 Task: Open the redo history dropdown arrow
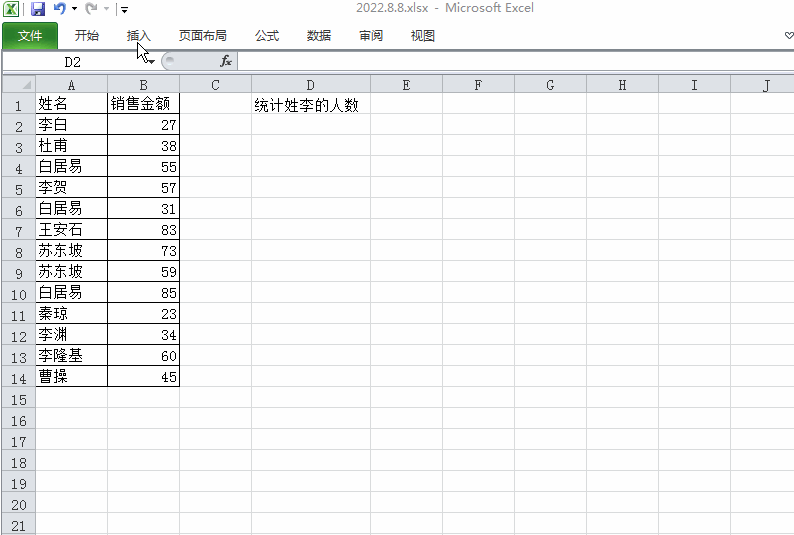[x=106, y=9]
